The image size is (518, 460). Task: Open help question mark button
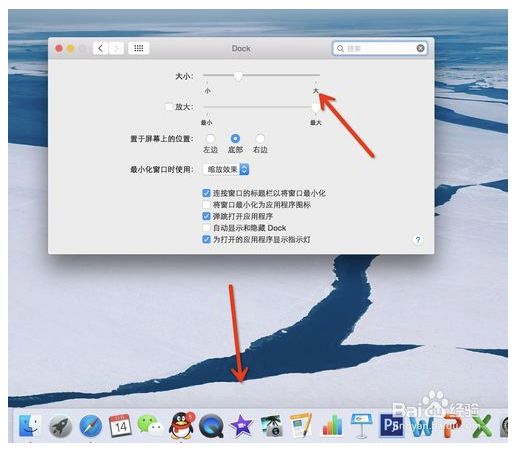(418, 240)
